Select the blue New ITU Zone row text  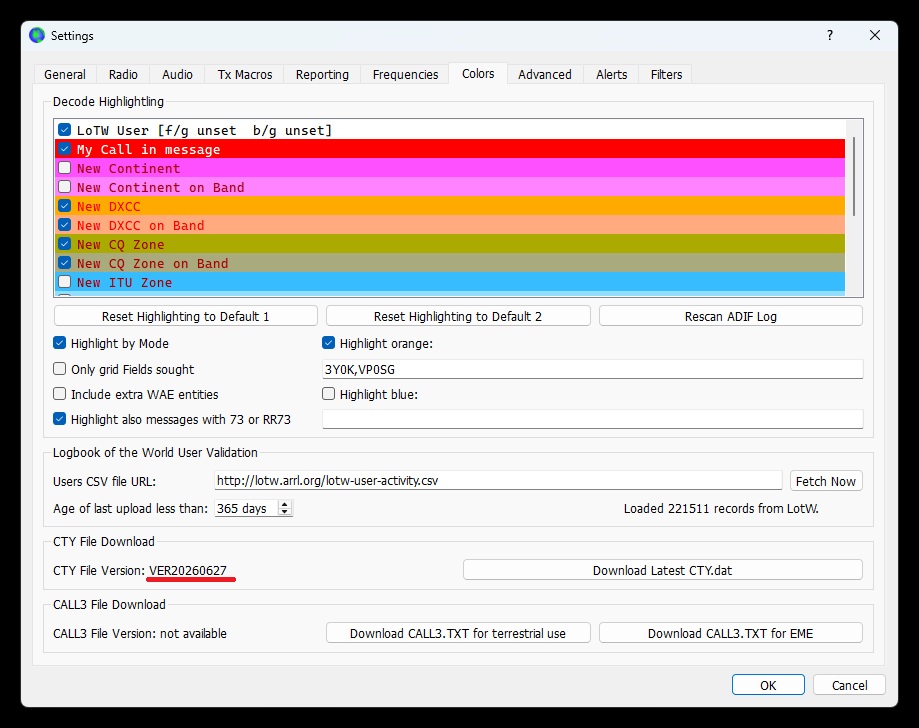(x=124, y=283)
